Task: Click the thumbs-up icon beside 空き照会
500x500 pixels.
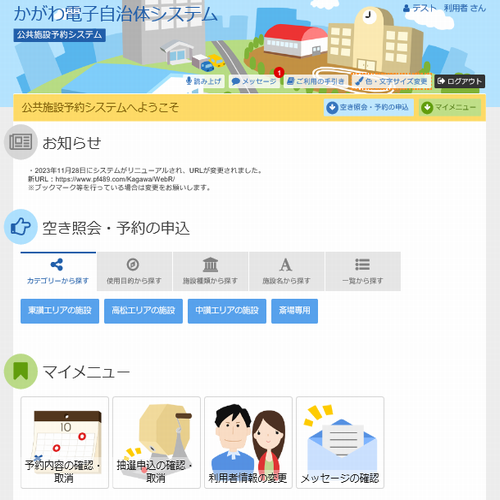Action: (x=21, y=227)
